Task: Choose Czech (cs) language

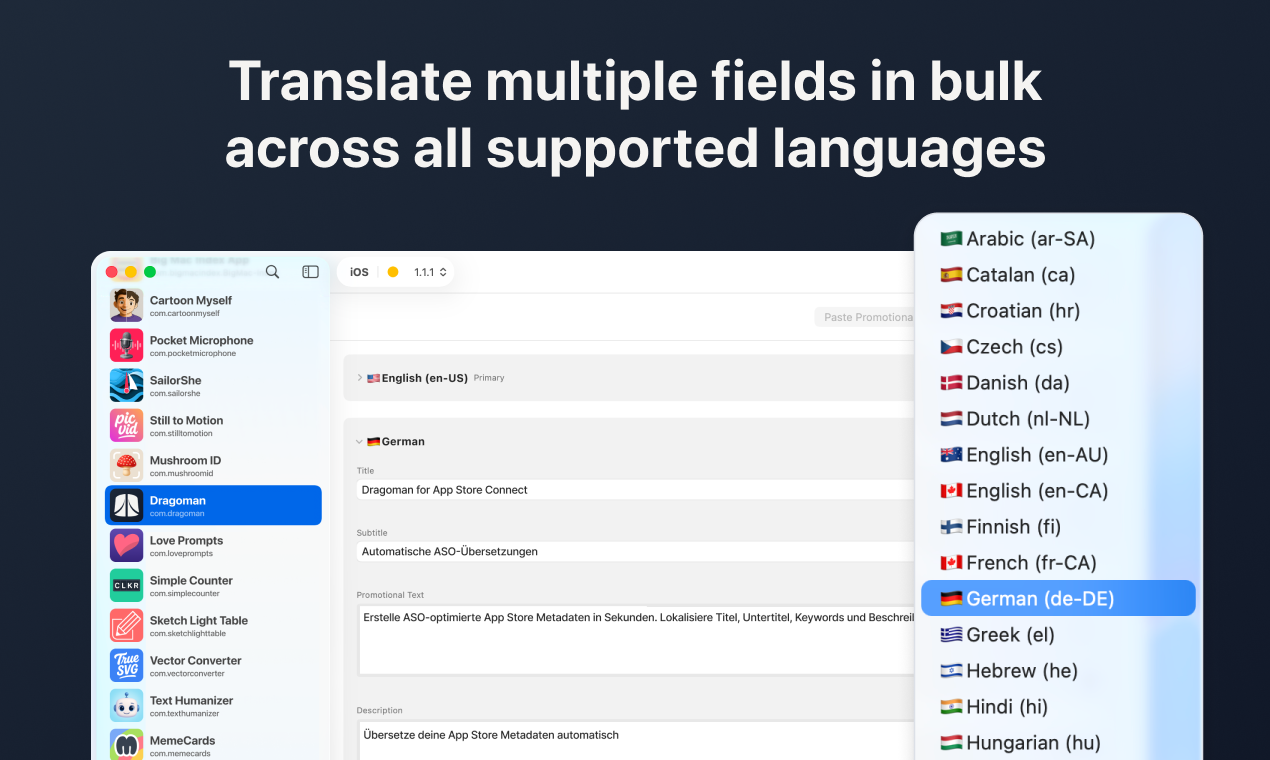Action: [x=1058, y=347]
